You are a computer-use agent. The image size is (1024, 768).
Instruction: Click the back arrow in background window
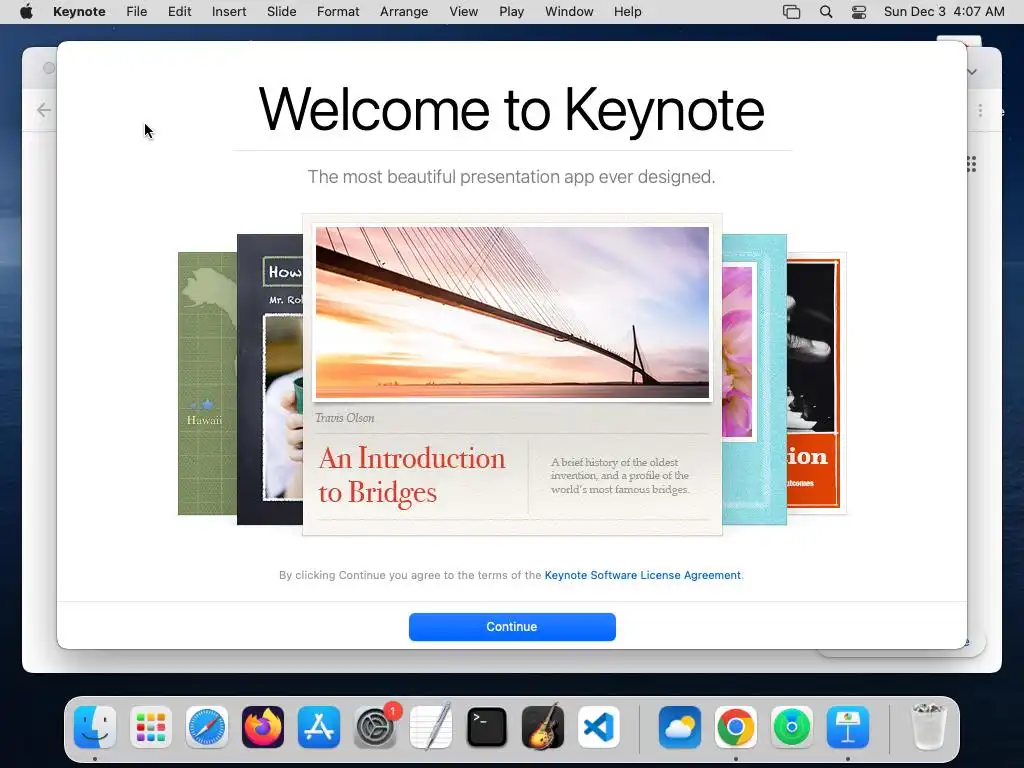click(44, 110)
